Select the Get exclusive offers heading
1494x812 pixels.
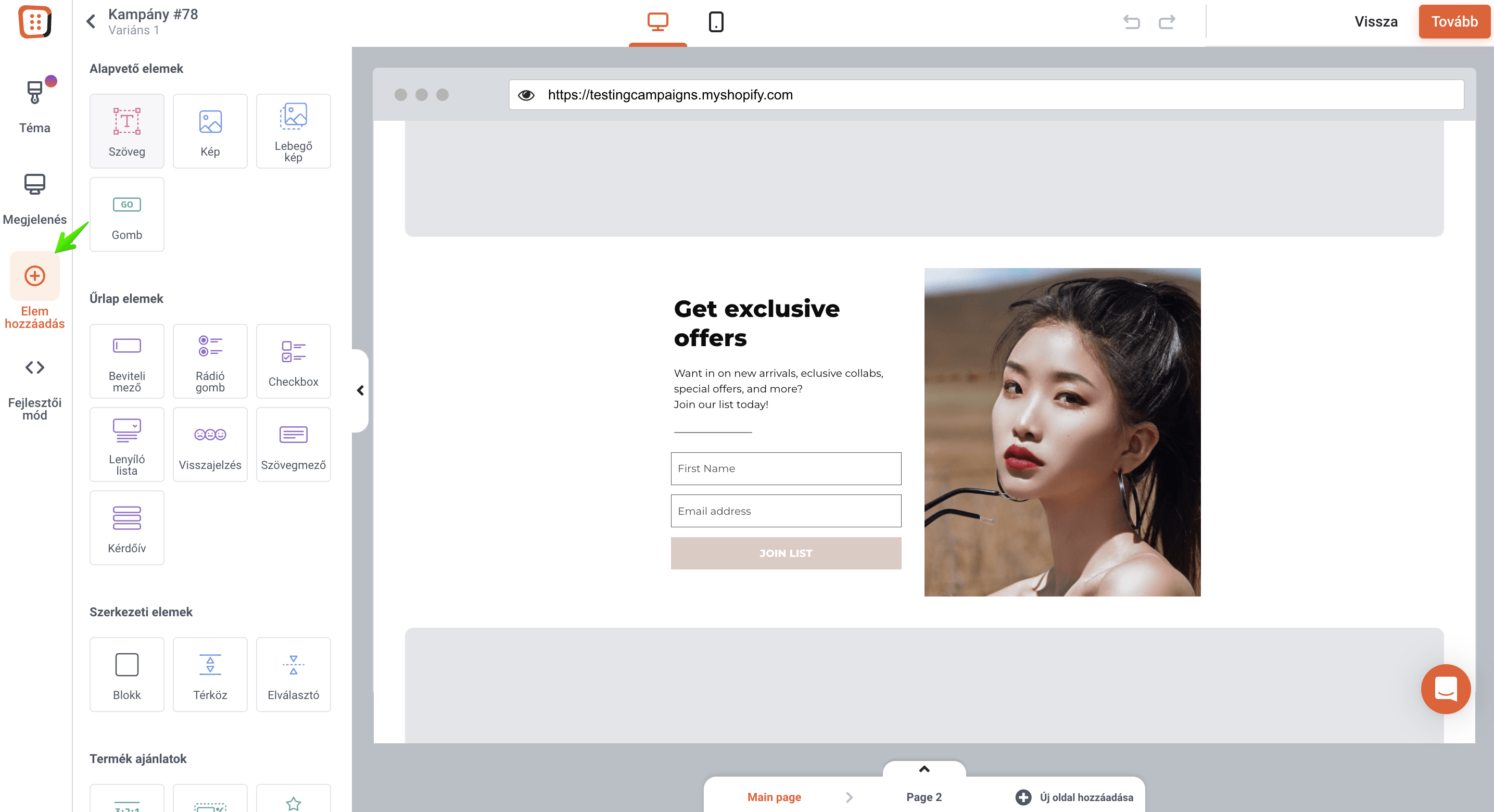(757, 323)
